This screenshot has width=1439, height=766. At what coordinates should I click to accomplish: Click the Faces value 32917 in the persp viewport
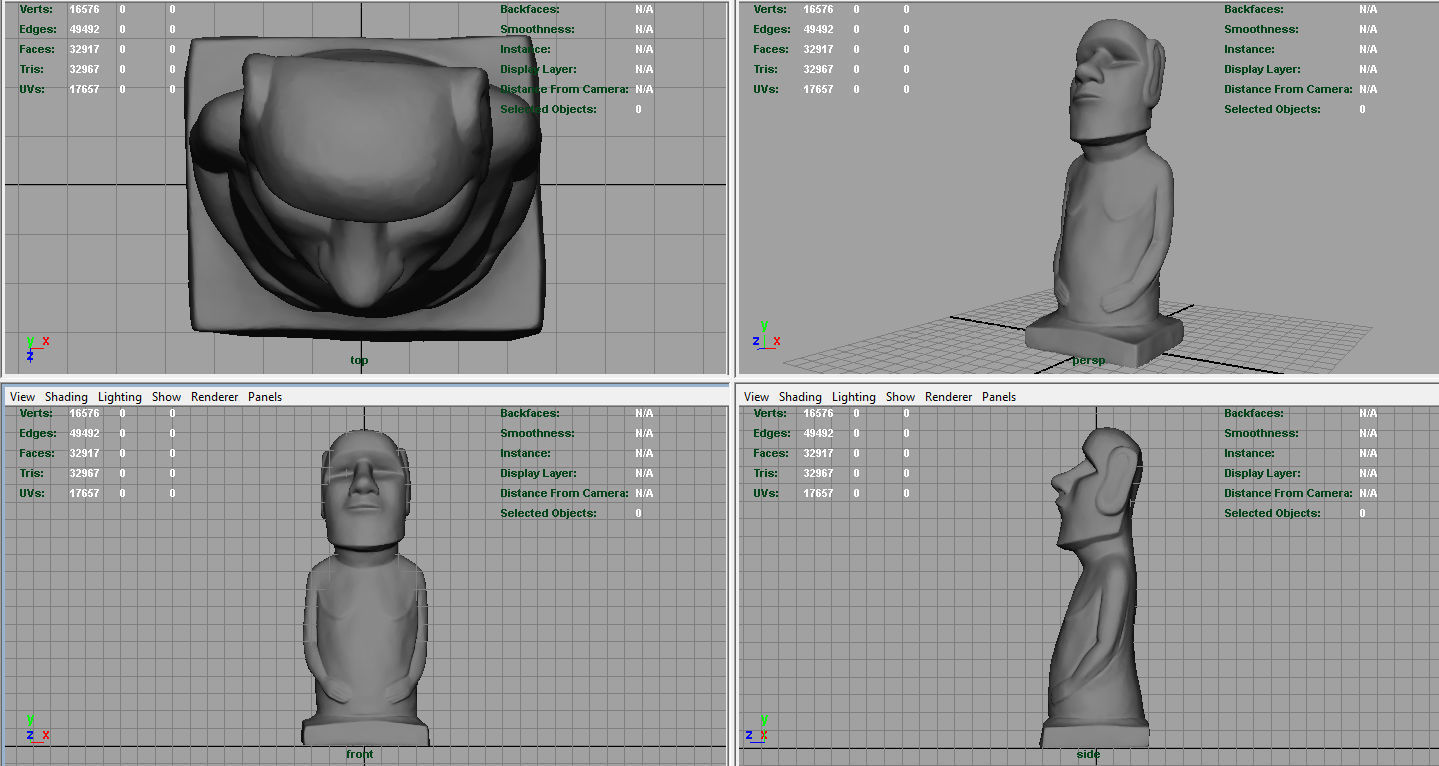818,49
